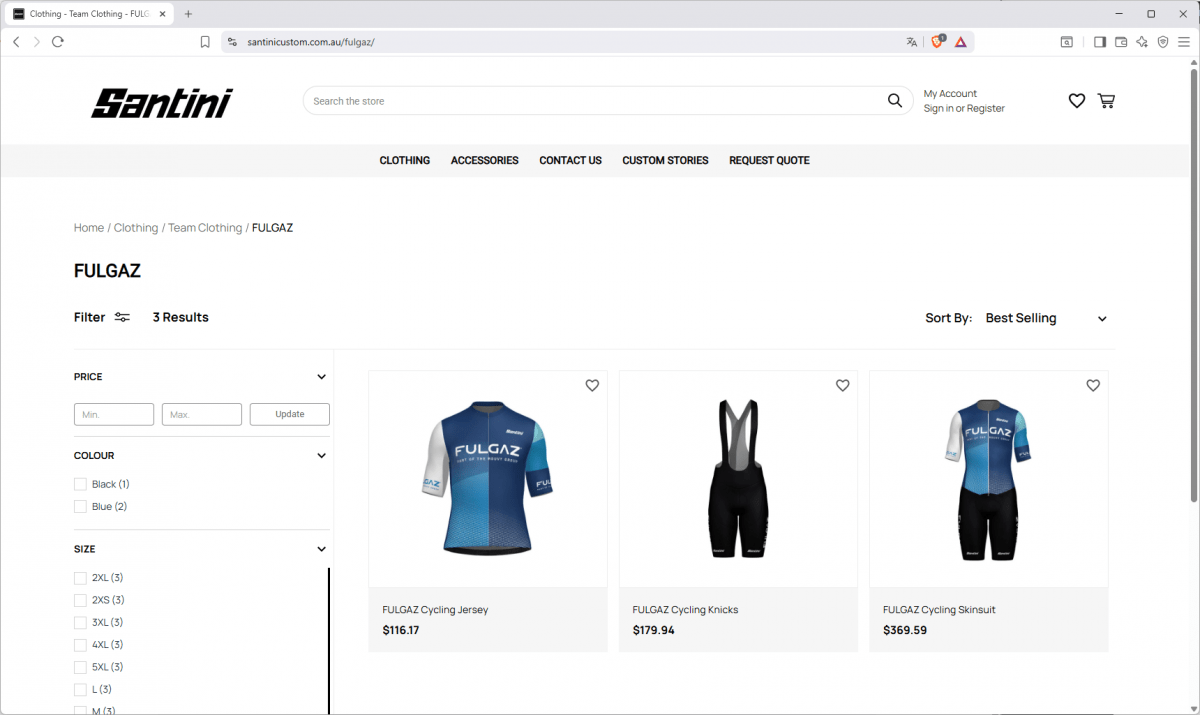Click the search magnifier icon
1200x715 pixels.
pyautogui.click(x=894, y=101)
